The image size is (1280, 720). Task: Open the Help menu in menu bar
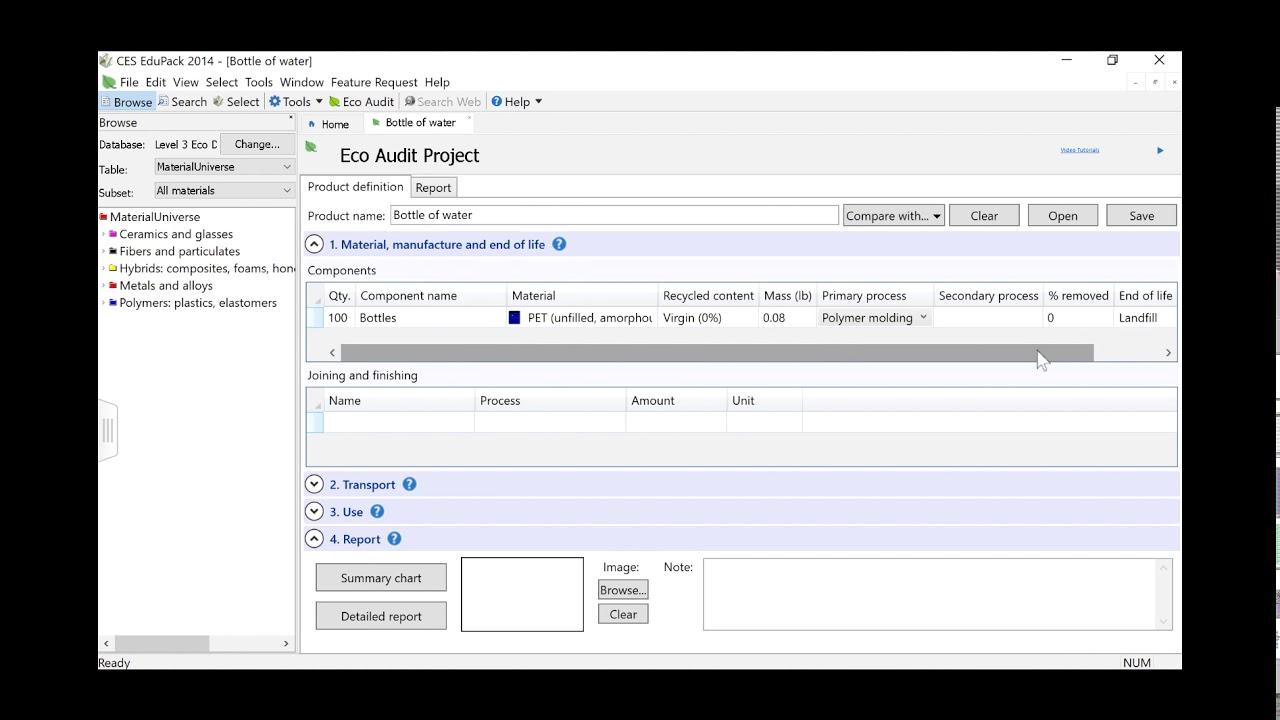point(437,82)
